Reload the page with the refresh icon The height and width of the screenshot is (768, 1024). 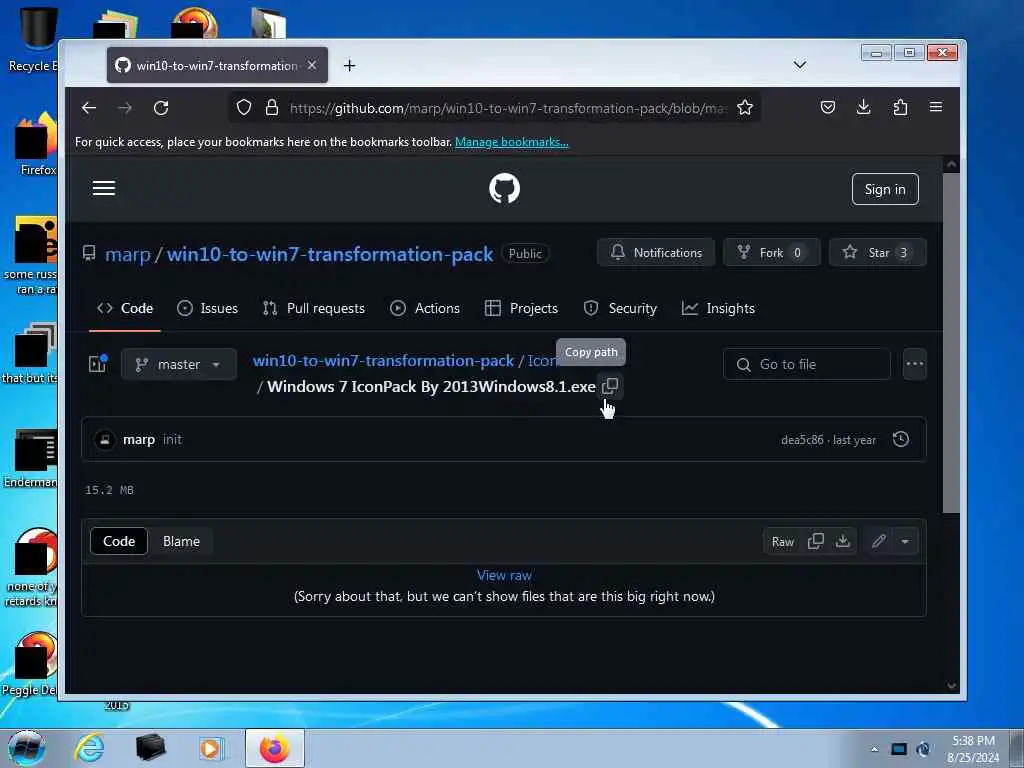tap(161, 108)
